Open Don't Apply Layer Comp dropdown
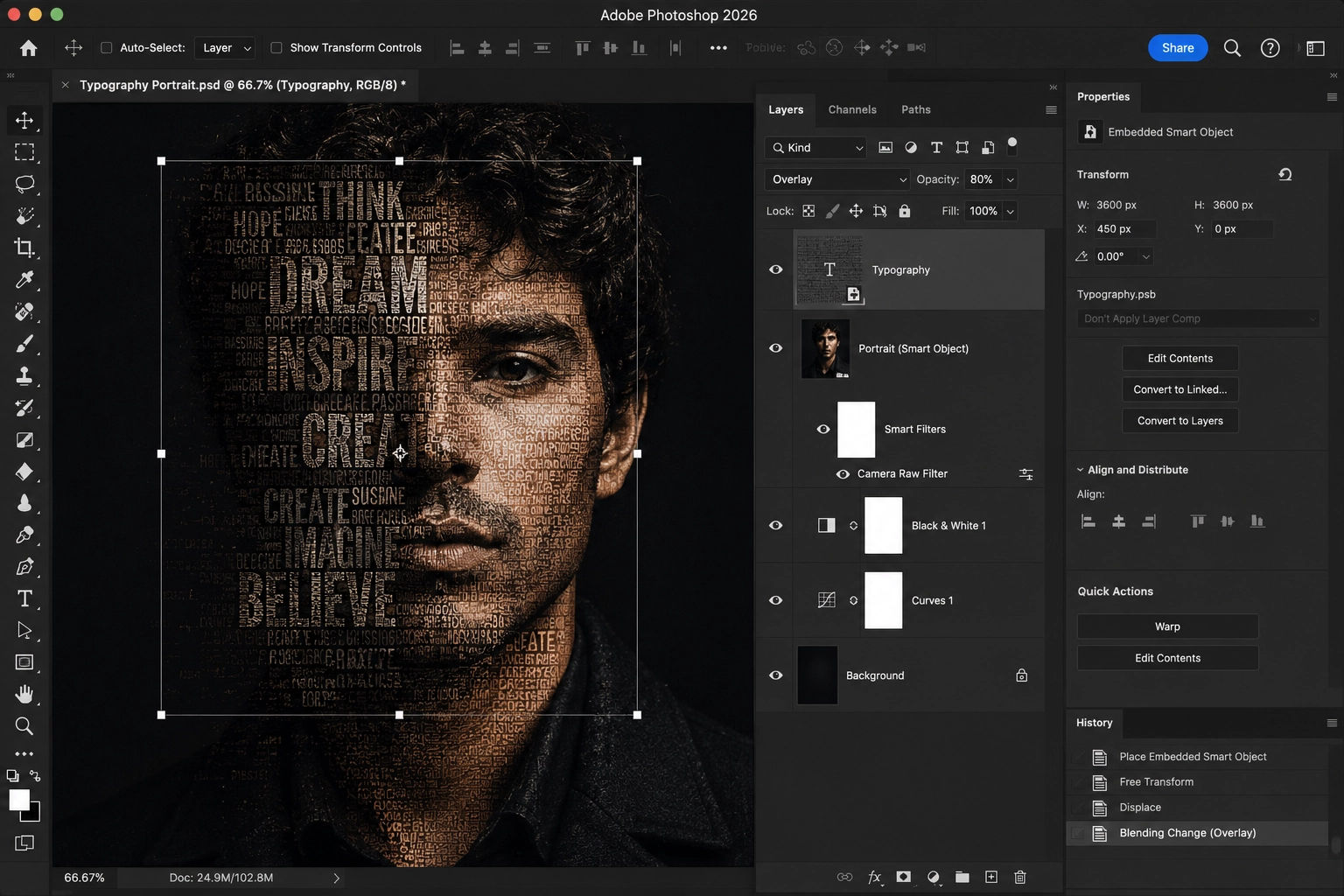Viewport: 1344px width, 896px height. [1198, 318]
